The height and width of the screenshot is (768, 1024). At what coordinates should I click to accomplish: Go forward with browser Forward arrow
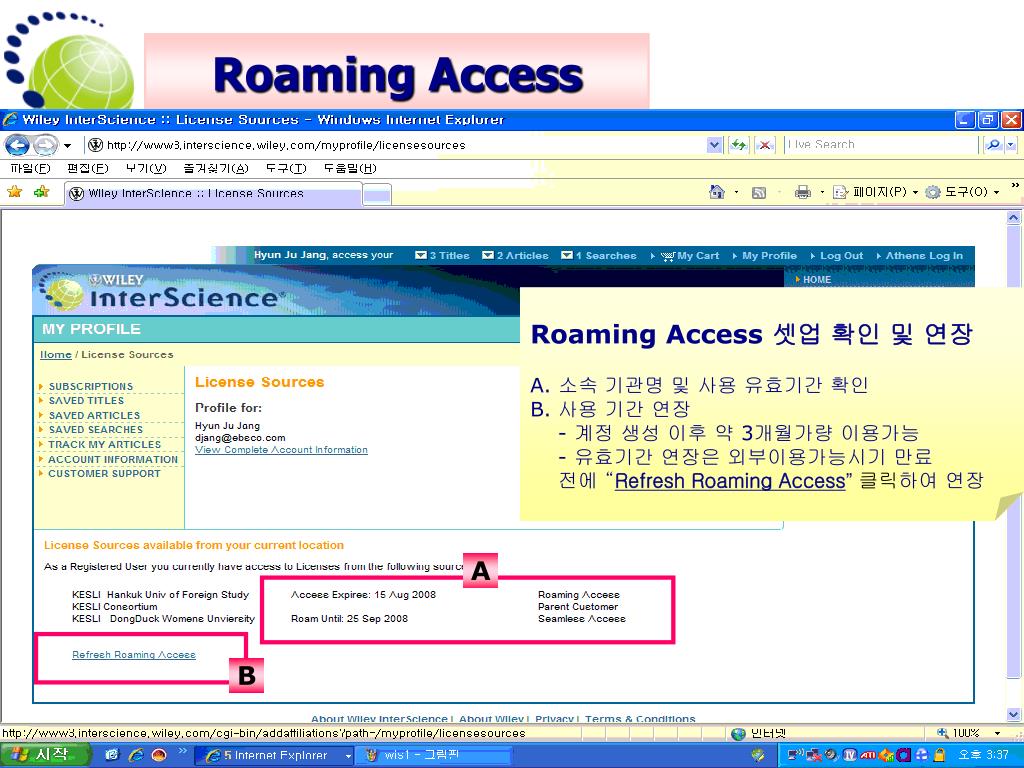[45, 145]
